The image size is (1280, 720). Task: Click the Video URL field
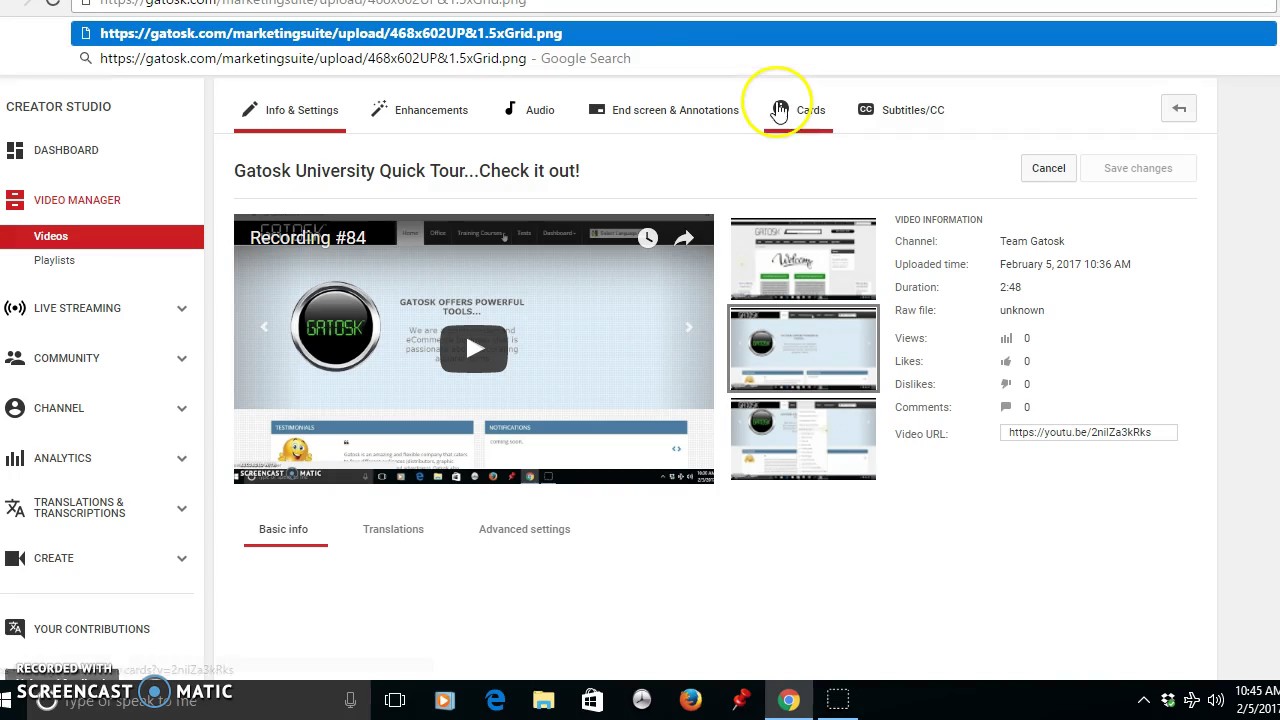point(1089,432)
